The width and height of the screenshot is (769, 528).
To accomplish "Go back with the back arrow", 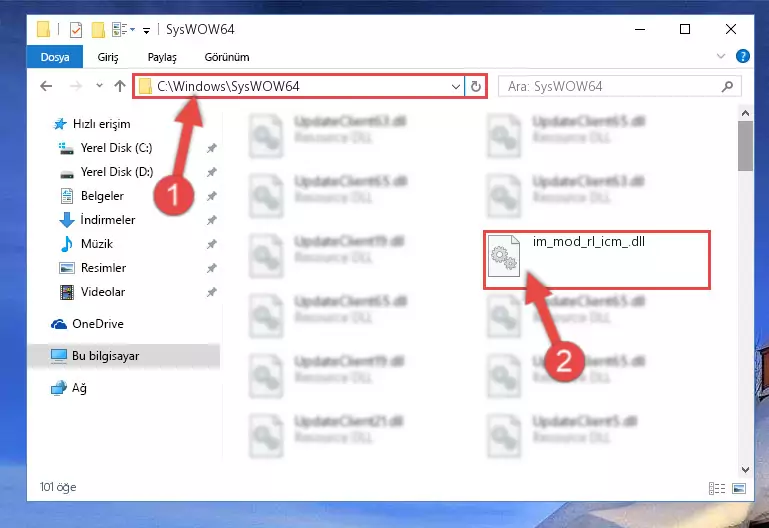I will (46, 86).
